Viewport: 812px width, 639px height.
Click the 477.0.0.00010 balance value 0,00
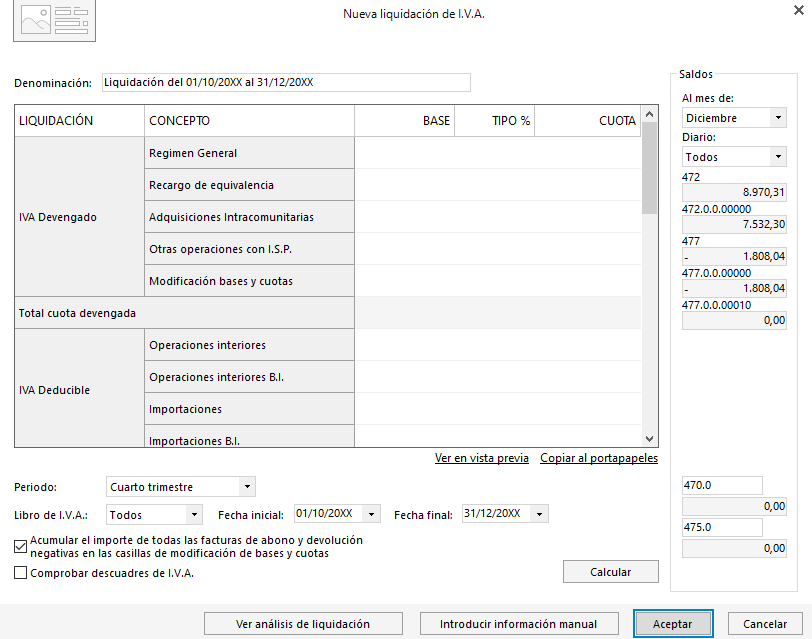pyautogui.click(x=734, y=321)
